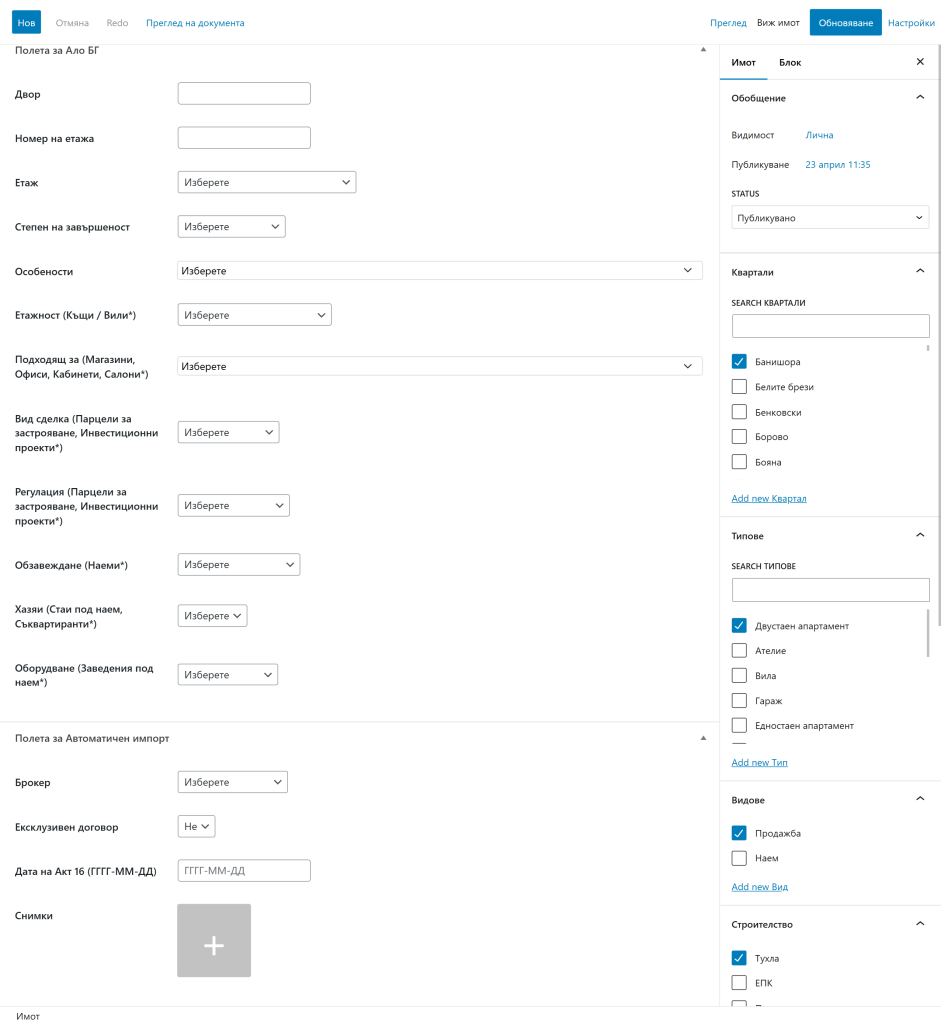Viewport: 941px width, 1024px height.
Task: Select the Имот sidebar tab
Action: pos(743,63)
